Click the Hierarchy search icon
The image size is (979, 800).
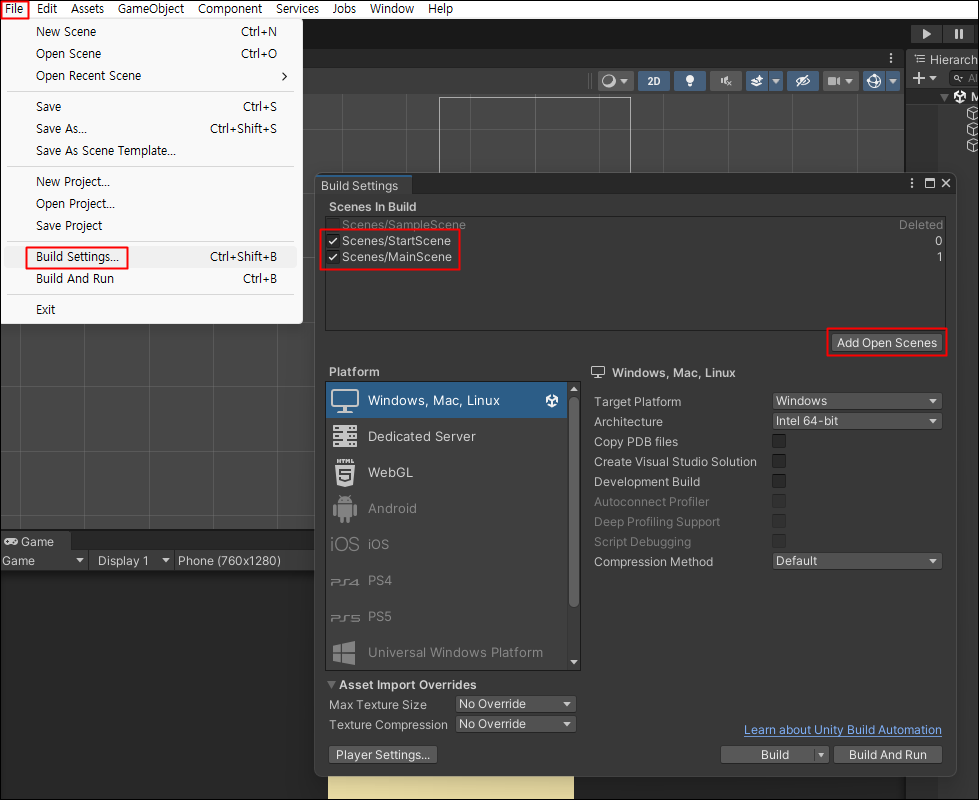[958, 78]
